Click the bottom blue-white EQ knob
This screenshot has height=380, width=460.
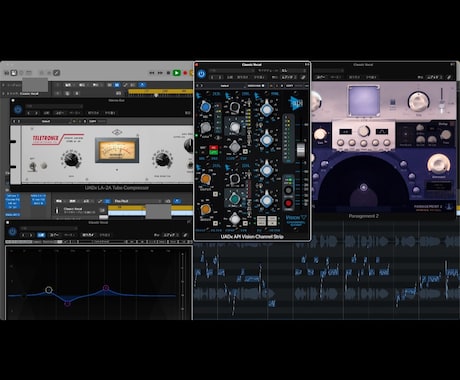click(267, 200)
